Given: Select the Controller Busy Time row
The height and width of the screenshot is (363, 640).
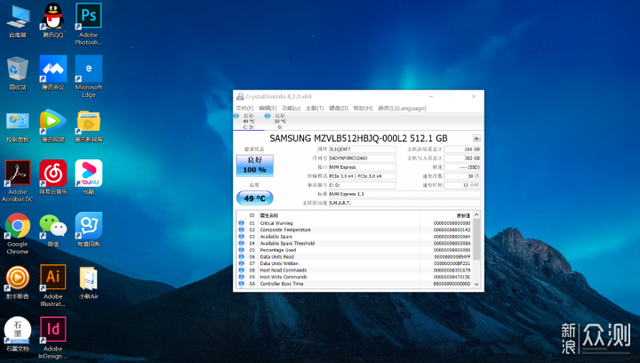Looking at the screenshot, I should [354, 284].
